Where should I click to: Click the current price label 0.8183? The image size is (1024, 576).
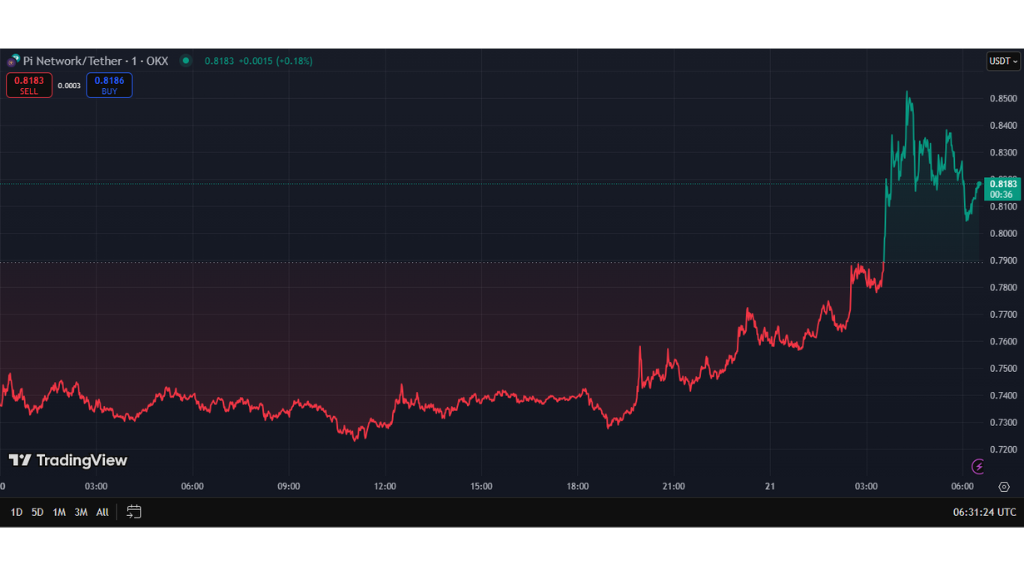coord(1002,189)
